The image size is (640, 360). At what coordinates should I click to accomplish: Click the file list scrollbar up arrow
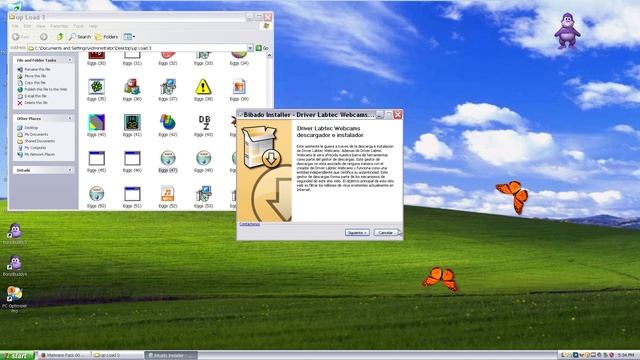pyautogui.click(x=269, y=56)
